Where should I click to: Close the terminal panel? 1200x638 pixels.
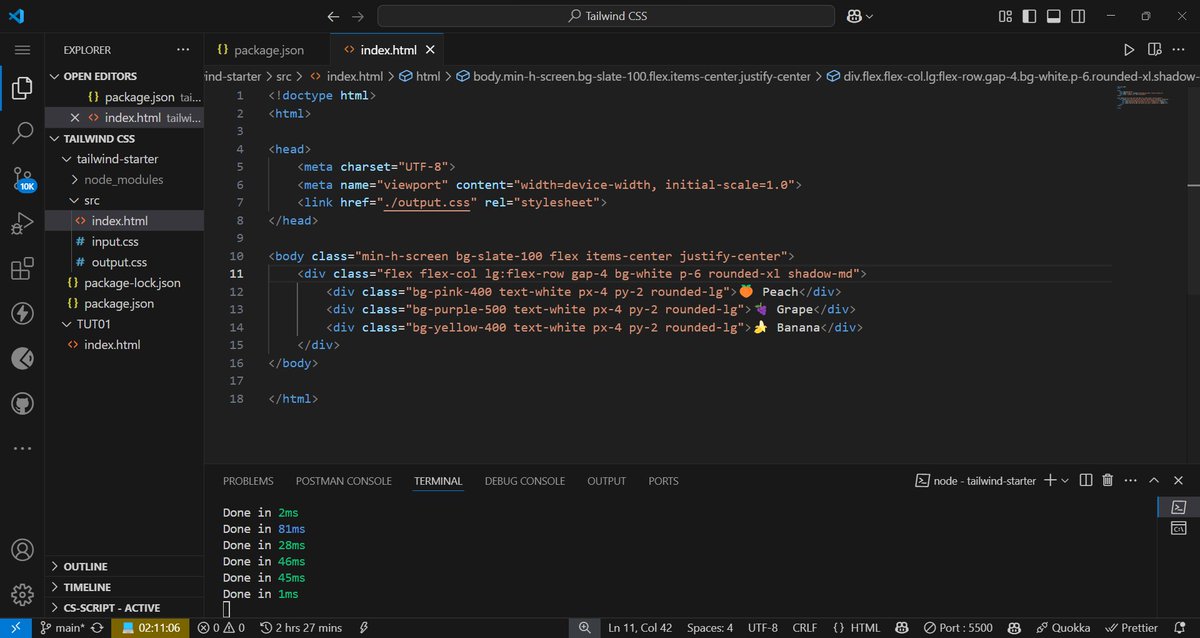click(1177, 481)
